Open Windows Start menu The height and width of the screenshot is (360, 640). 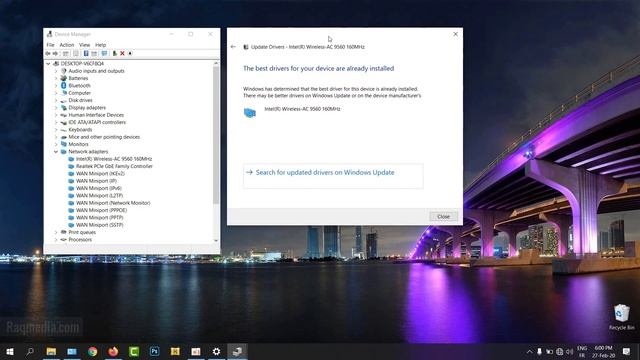tap(10, 351)
